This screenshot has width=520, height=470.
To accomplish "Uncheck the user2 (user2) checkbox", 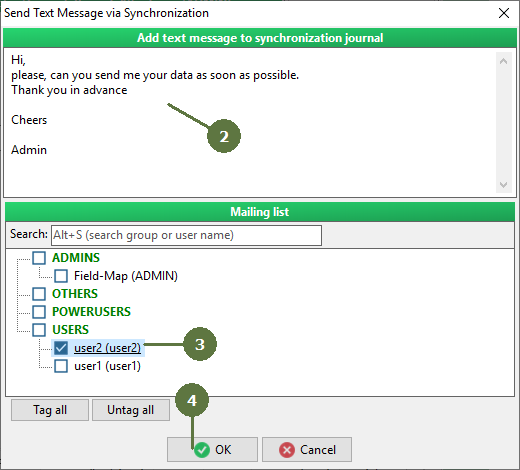I will (61, 348).
